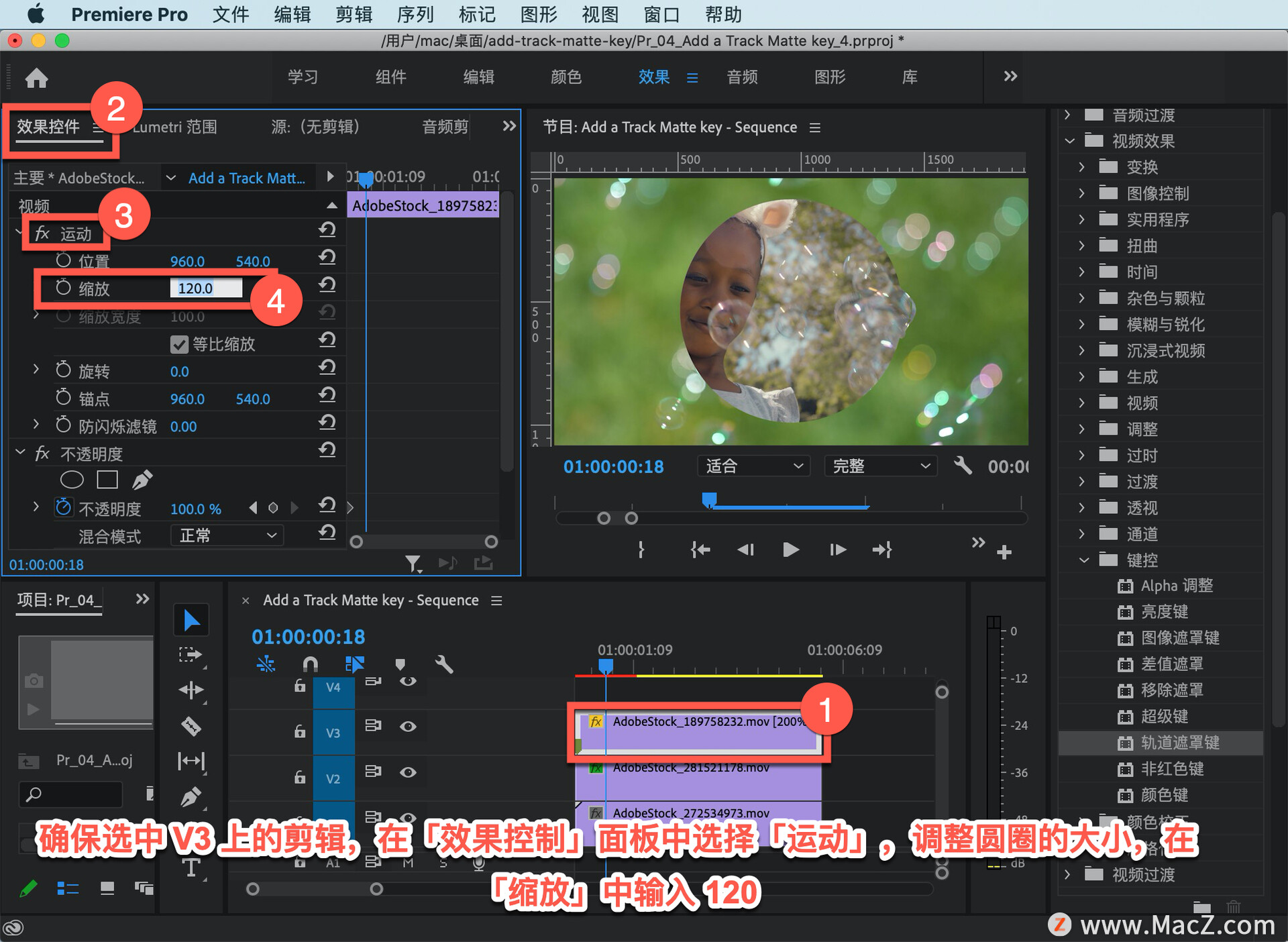Toggle animation stopwatch for Opacity
This screenshot has width=1288, height=942.
click(x=63, y=507)
